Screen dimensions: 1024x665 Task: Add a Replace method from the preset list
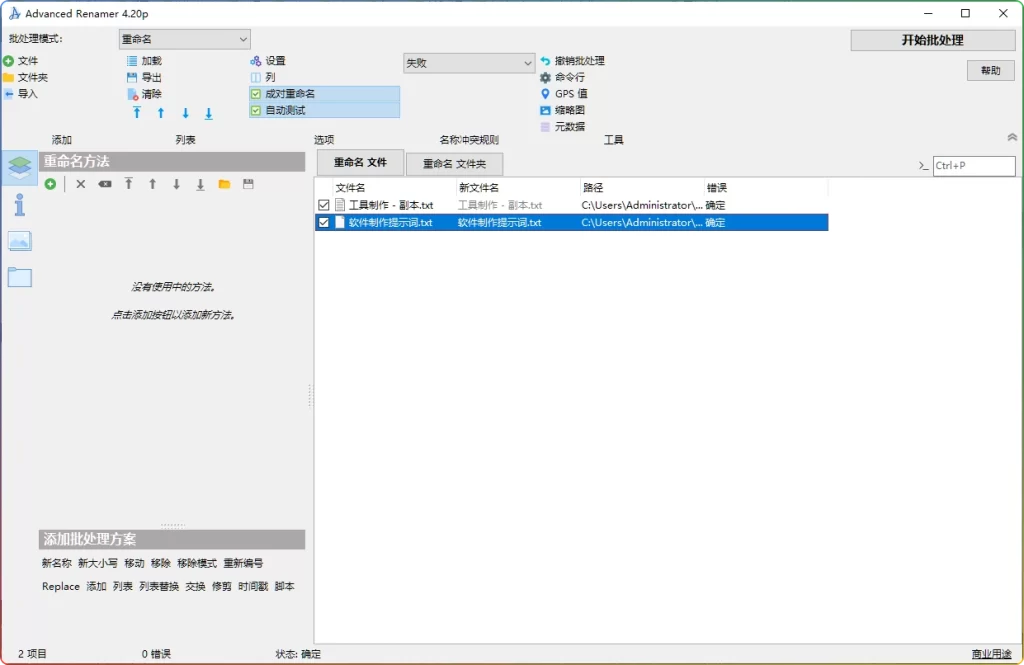(x=59, y=586)
